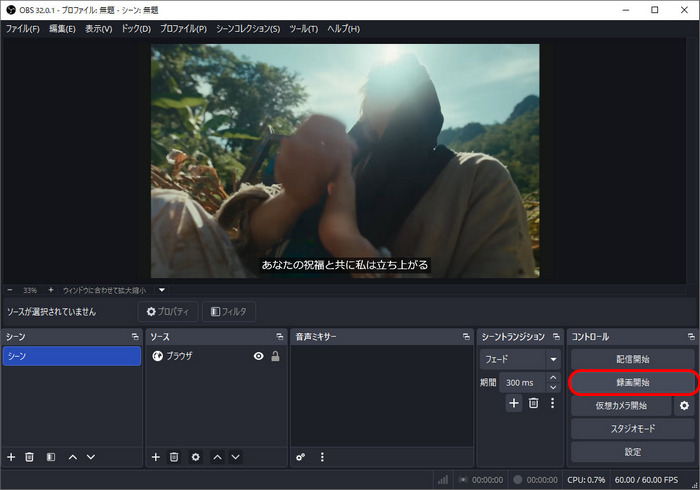This screenshot has width=700, height=490.
Task: Click the スタジオモード button
Action: click(x=633, y=429)
